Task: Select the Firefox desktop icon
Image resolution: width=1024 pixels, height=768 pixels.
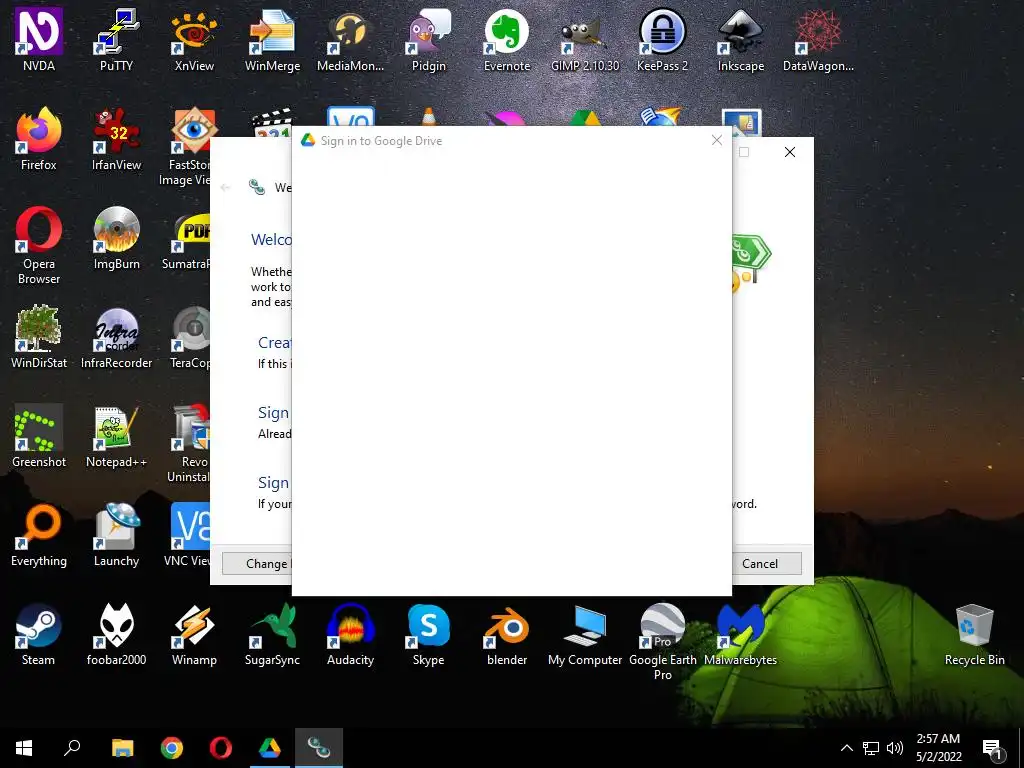Action: [x=39, y=138]
